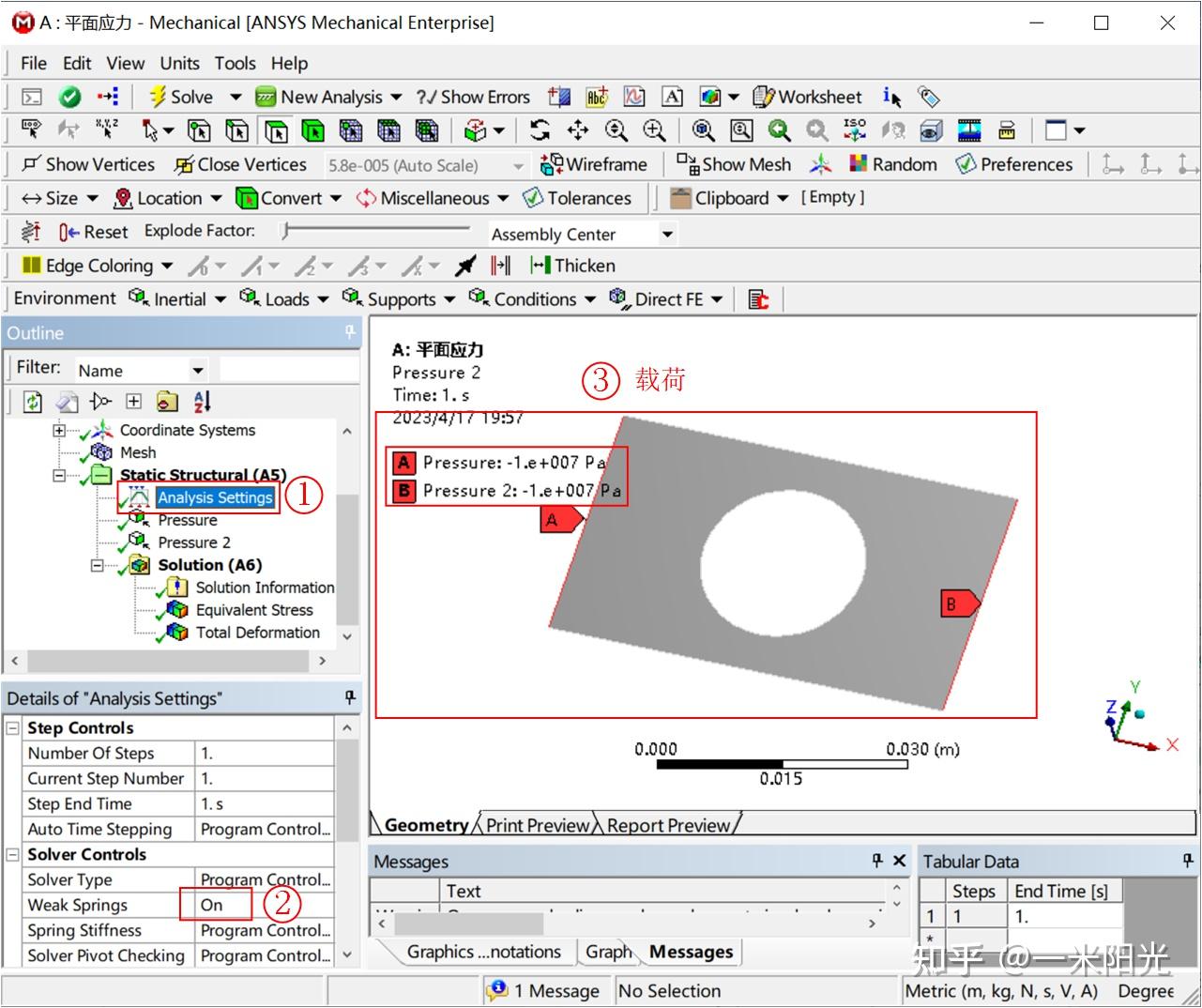The width and height of the screenshot is (1202, 1008).
Task: Click the image capture icon
Action: tap(969, 130)
